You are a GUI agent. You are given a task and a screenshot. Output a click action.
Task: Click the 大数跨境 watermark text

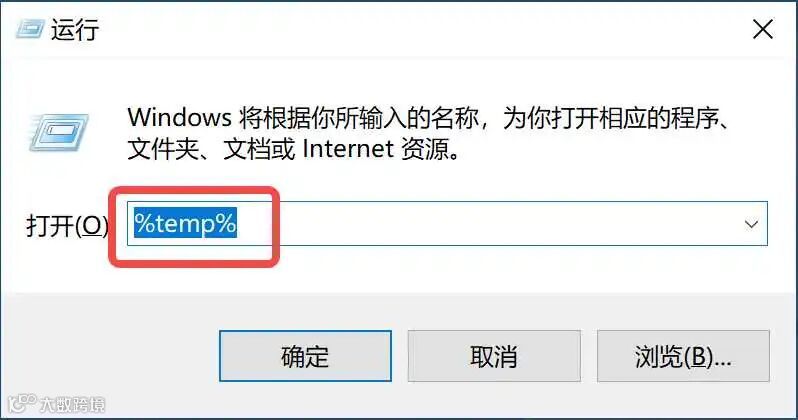pyautogui.click(x=72, y=405)
